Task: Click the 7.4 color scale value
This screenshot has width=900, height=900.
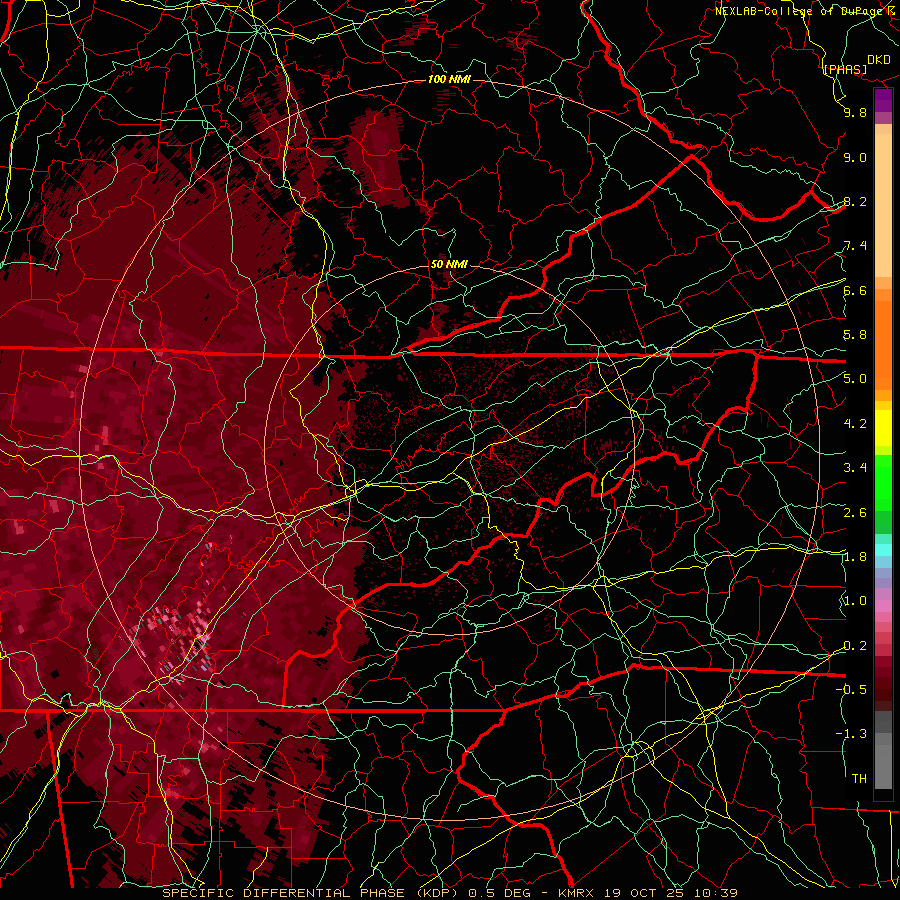Action: [855, 246]
